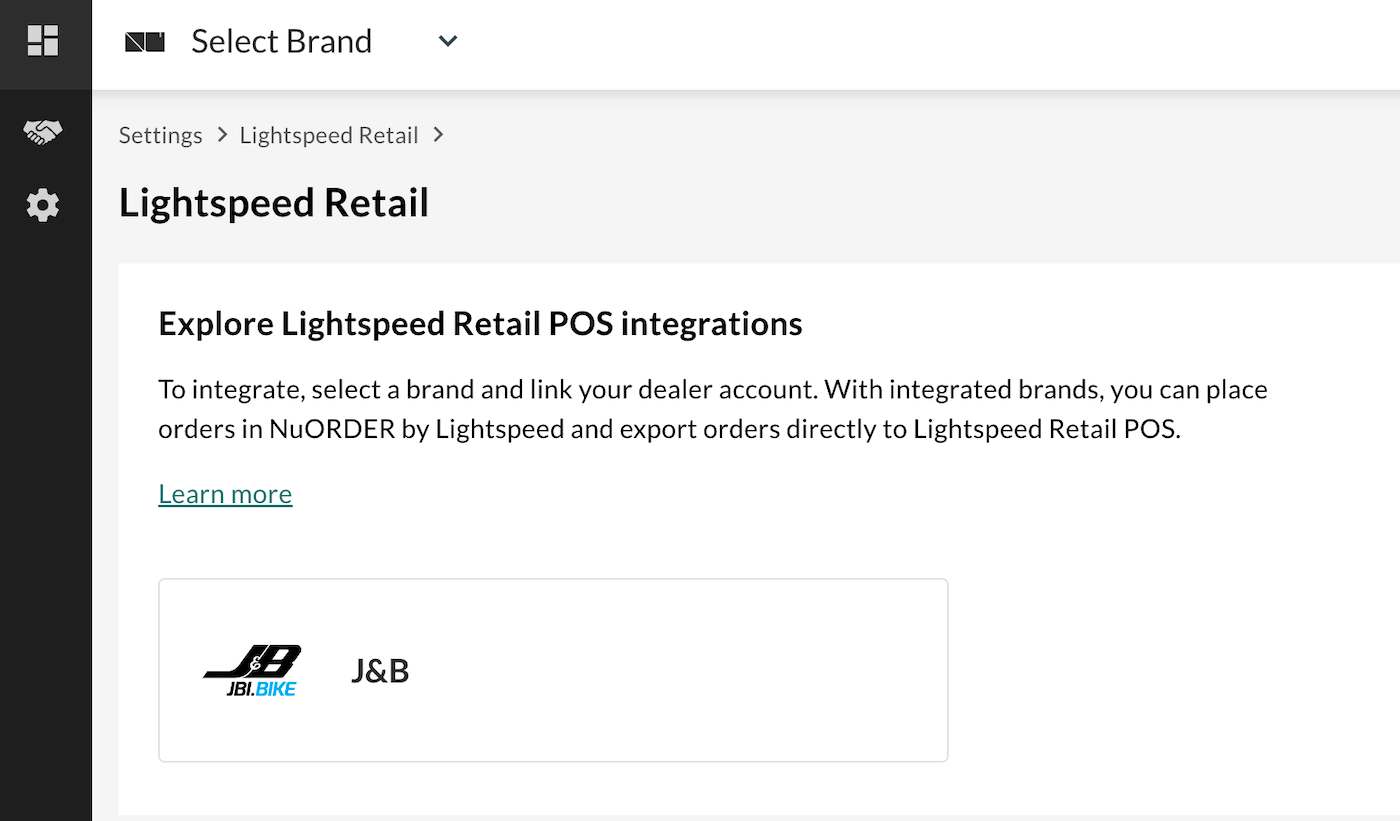This screenshot has height=821, width=1400.
Task: Click the handshake icon in sidebar
Action: click(x=43, y=132)
